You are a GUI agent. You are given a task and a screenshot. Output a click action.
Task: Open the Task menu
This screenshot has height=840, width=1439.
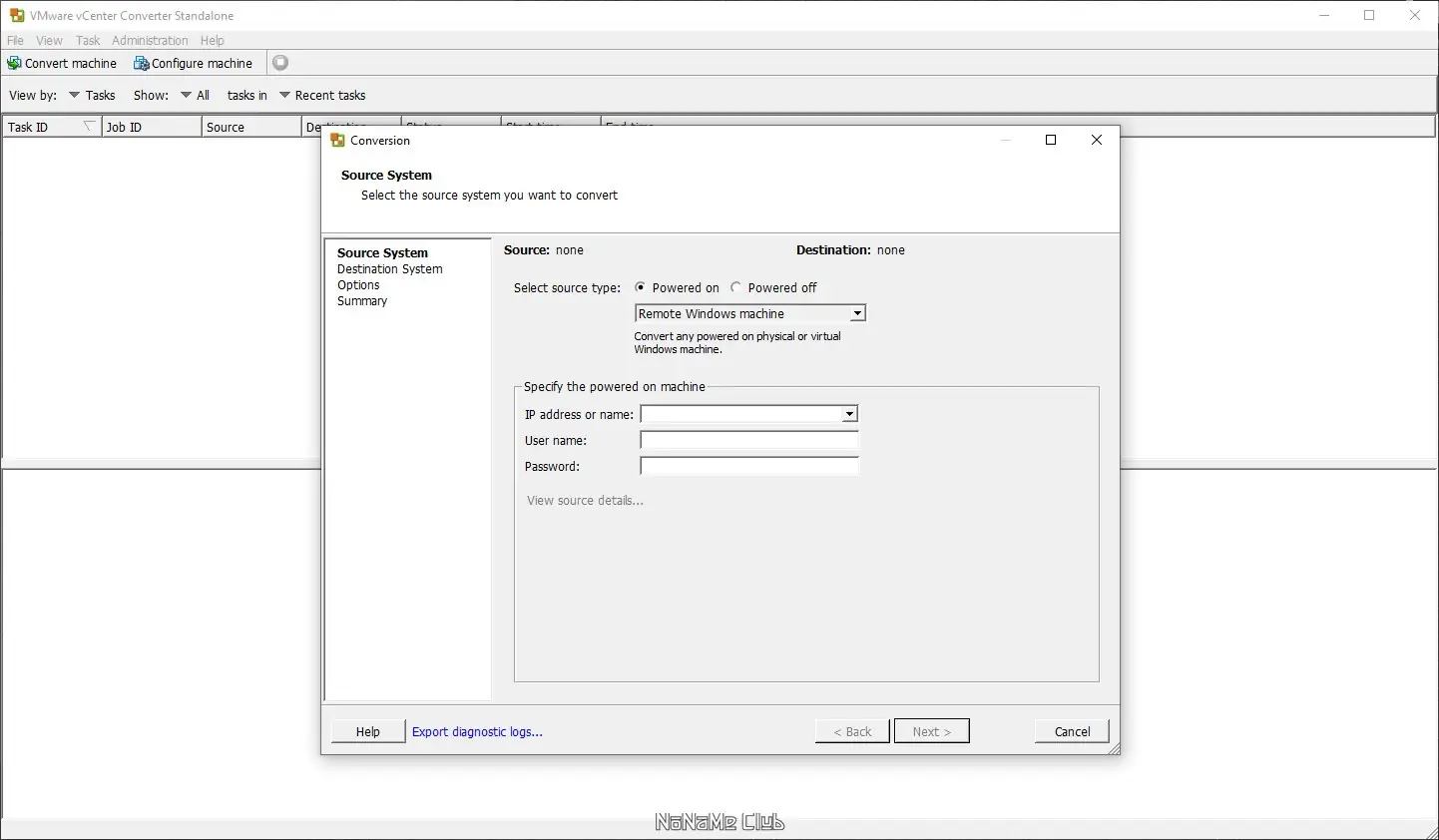pos(88,40)
